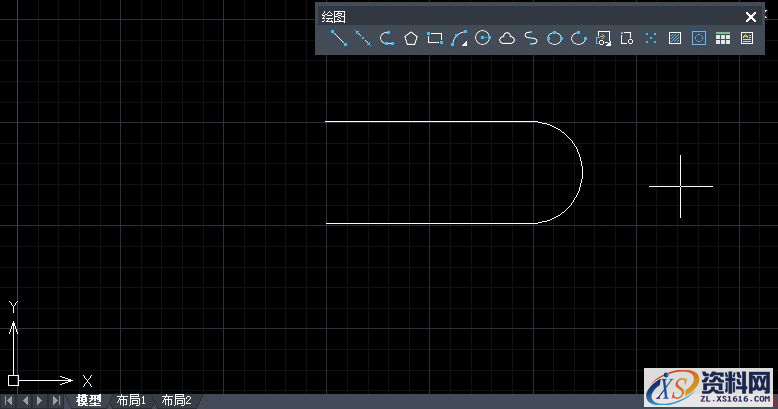Viewport: 778px width, 409px height.
Task: Open the 布局2 layout tab
Action: click(176, 401)
